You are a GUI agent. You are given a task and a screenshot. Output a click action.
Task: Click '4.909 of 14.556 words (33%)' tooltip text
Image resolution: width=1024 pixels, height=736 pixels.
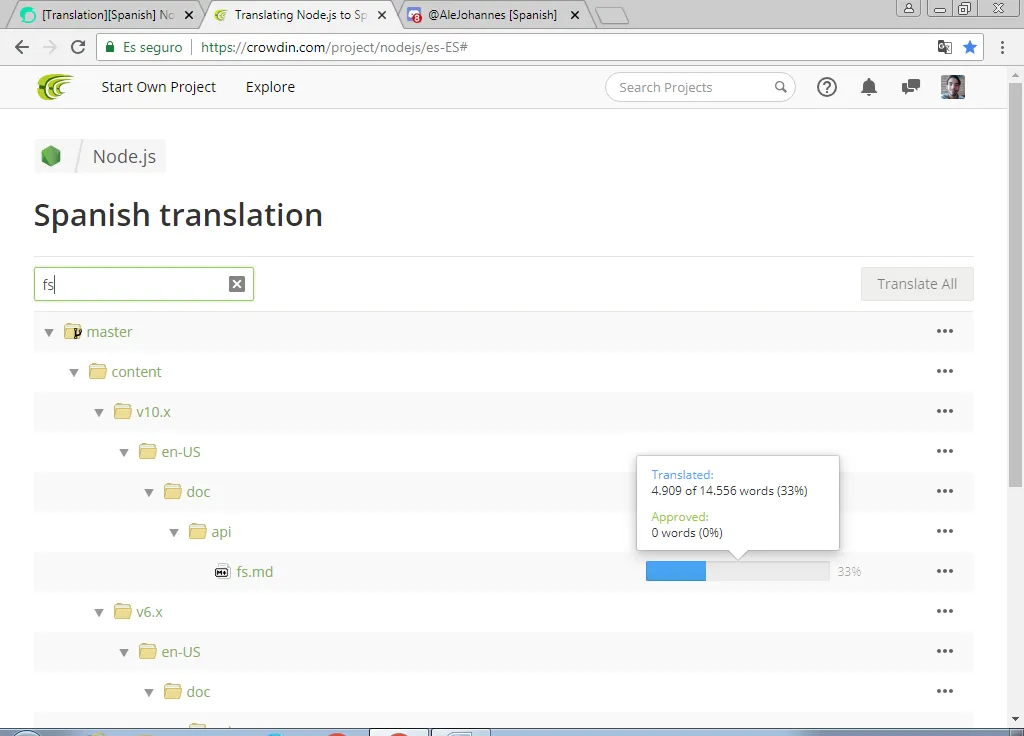[x=729, y=490]
